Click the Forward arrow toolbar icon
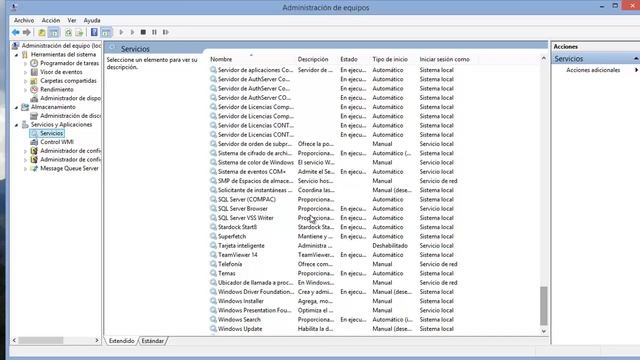 pos(27,32)
